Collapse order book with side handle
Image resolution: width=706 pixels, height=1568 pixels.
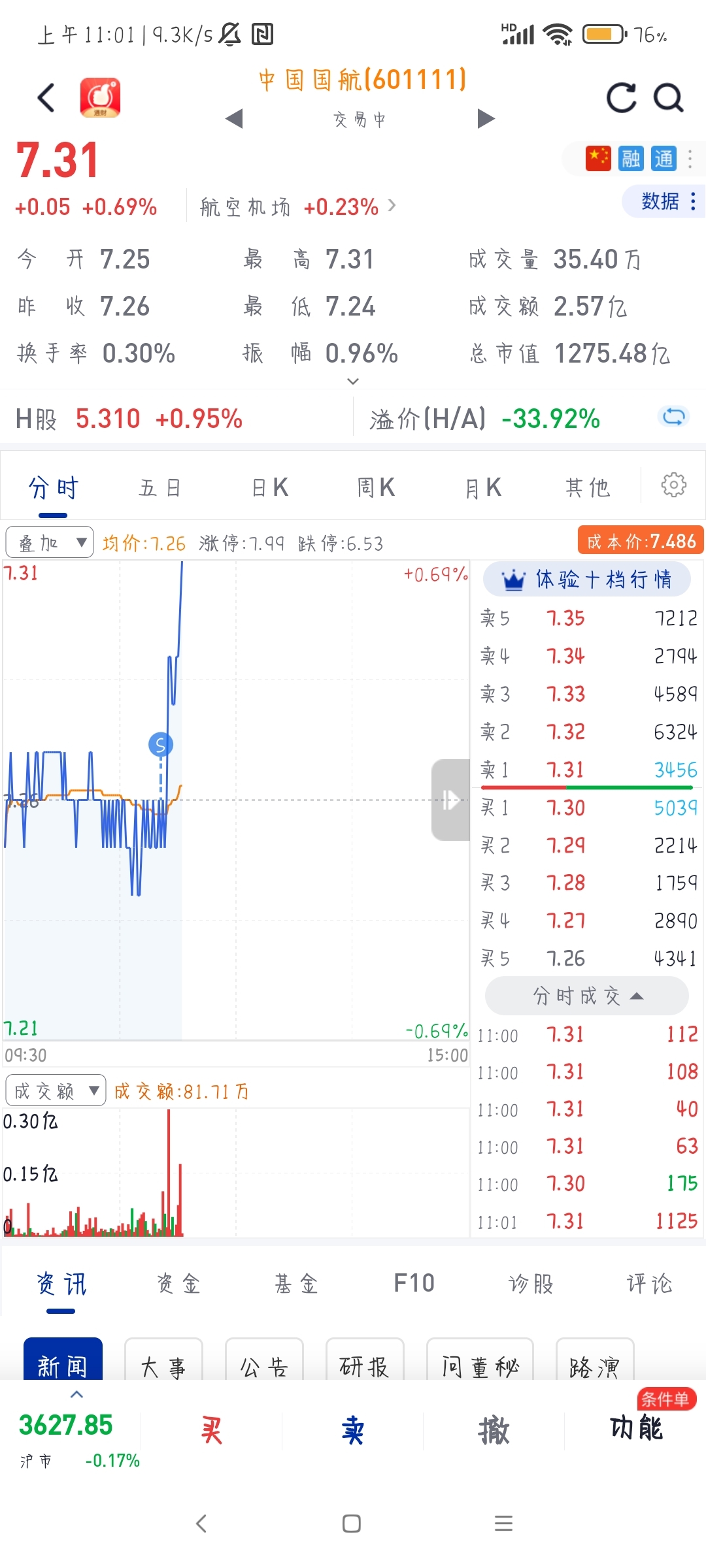450,800
